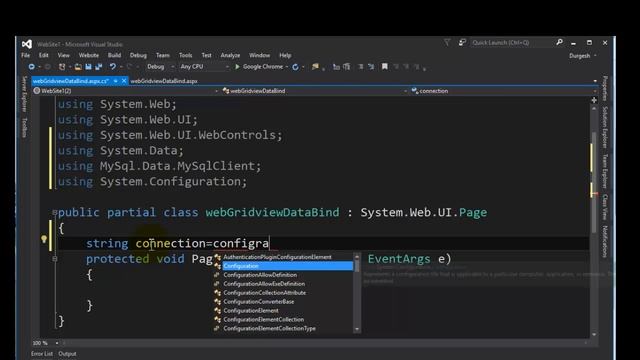Open the Website menu
The width and height of the screenshot is (640, 360).
pyautogui.click(x=89, y=55)
